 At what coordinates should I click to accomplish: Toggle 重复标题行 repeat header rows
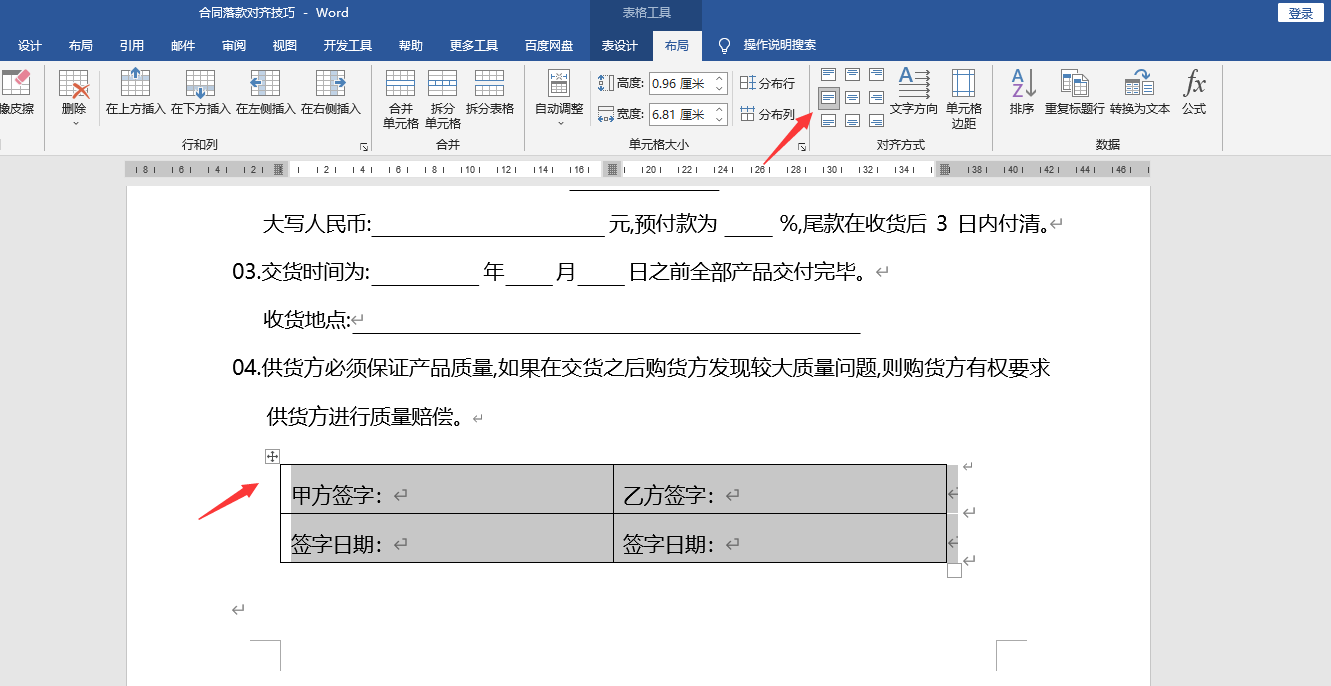(x=1075, y=93)
